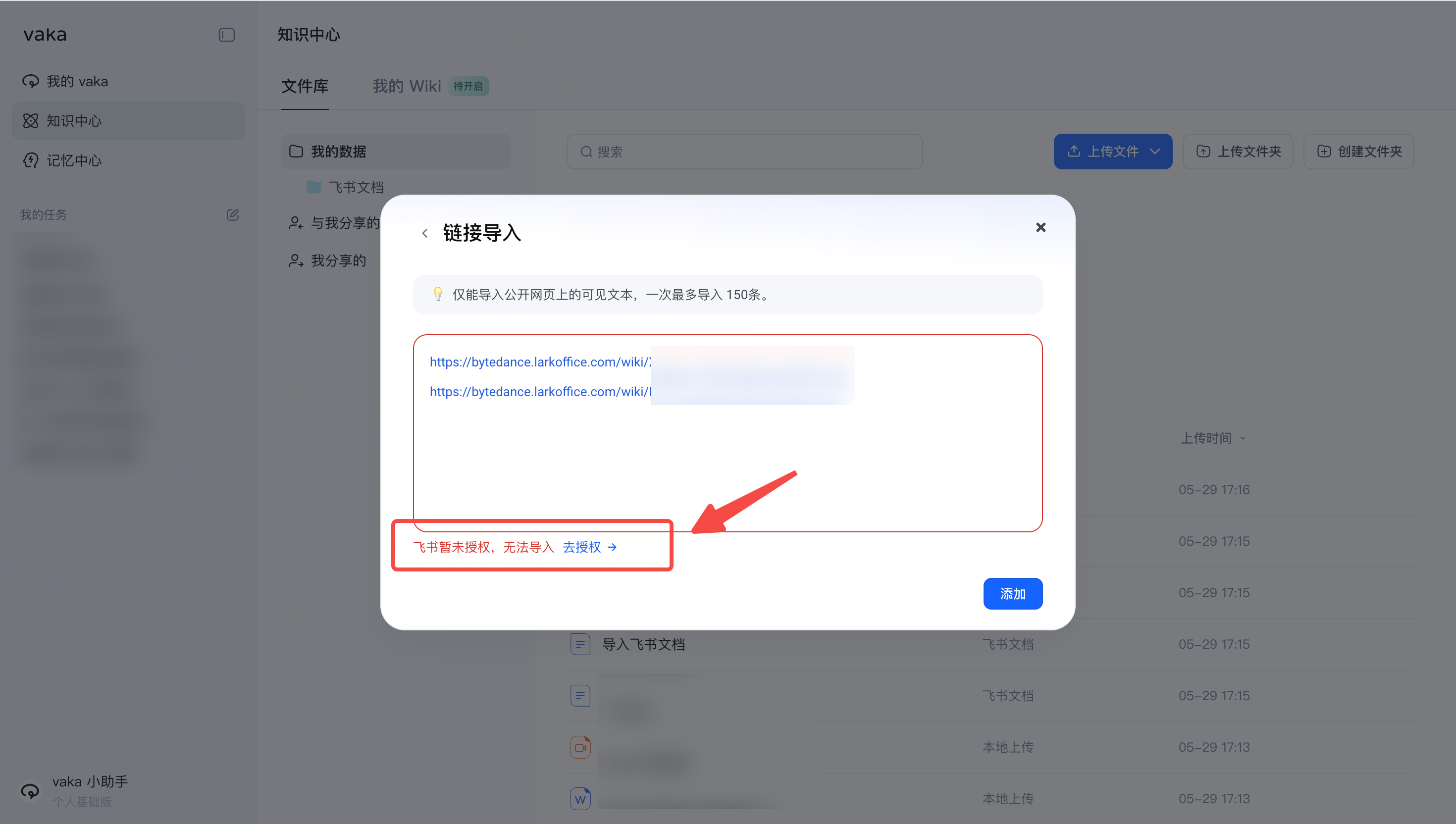The width and height of the screenshot is (1456, 824).
Task: Click the 知识中心 page title
Action: (x=309, y=35)
